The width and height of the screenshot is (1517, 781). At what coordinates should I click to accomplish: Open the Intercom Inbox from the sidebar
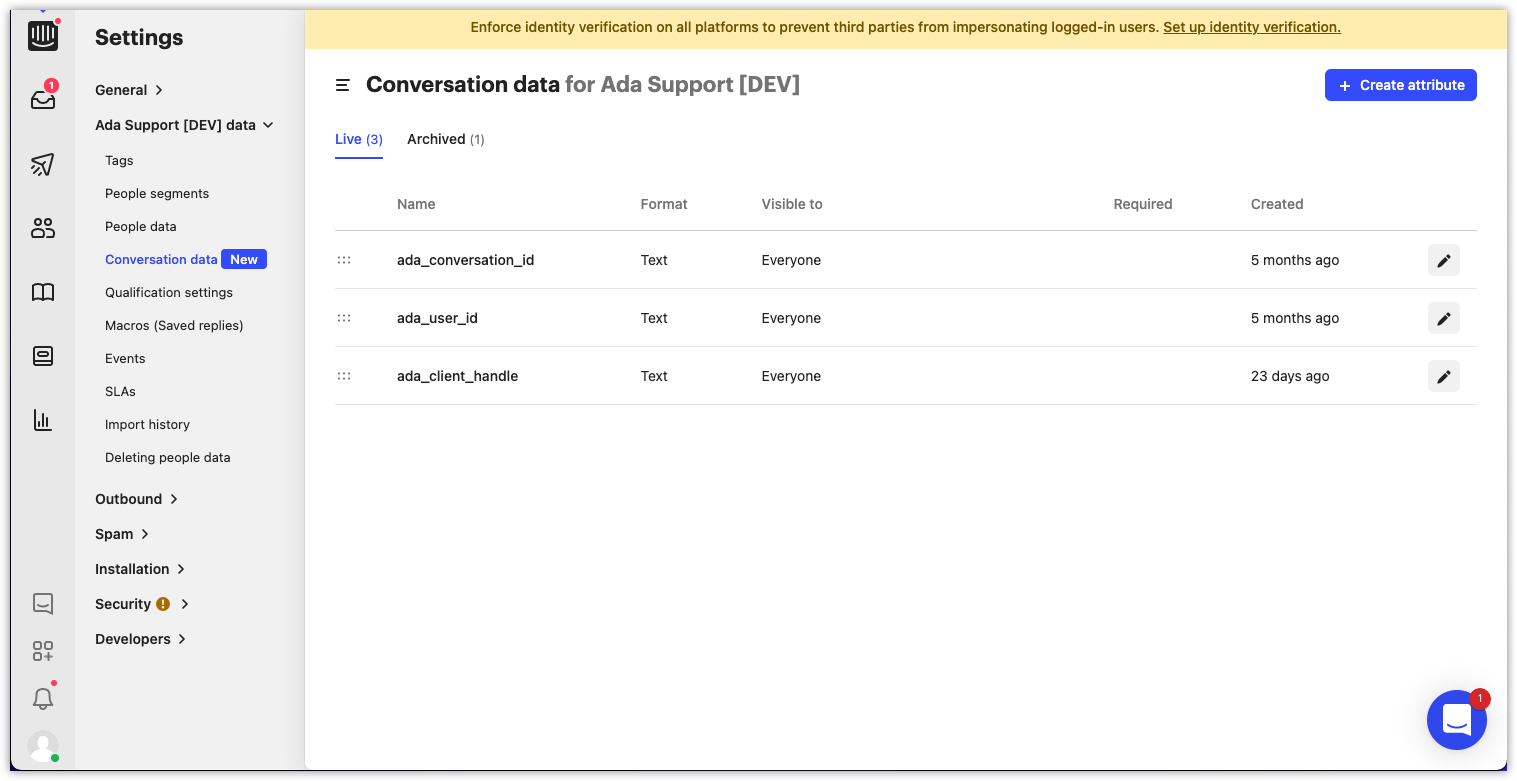(x=43, y=97)
